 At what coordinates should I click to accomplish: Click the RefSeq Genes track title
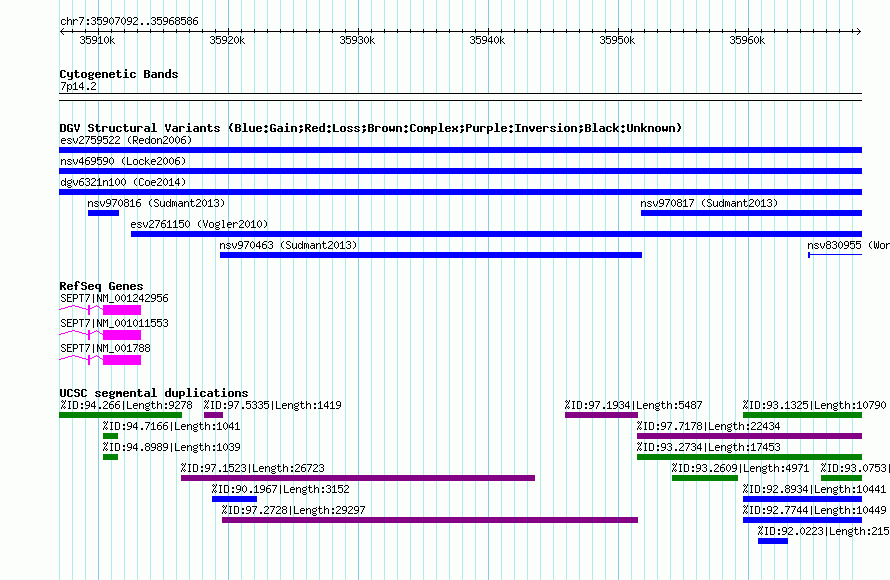point(101,286)
